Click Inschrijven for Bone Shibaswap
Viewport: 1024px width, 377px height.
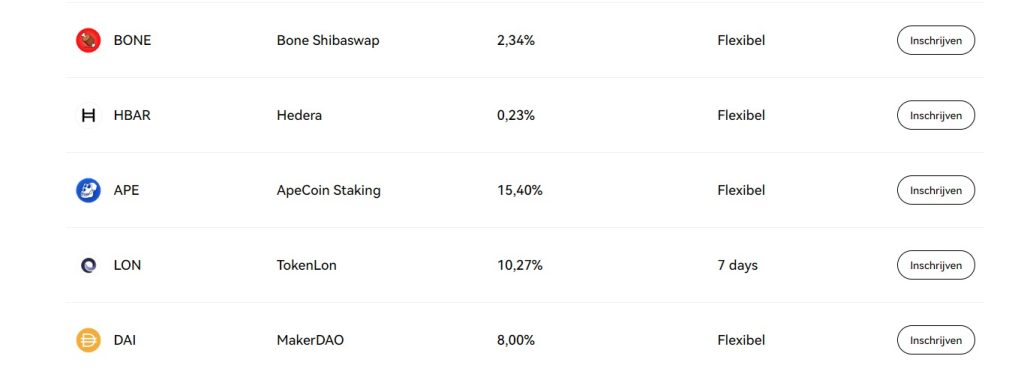tap(936, 41)
